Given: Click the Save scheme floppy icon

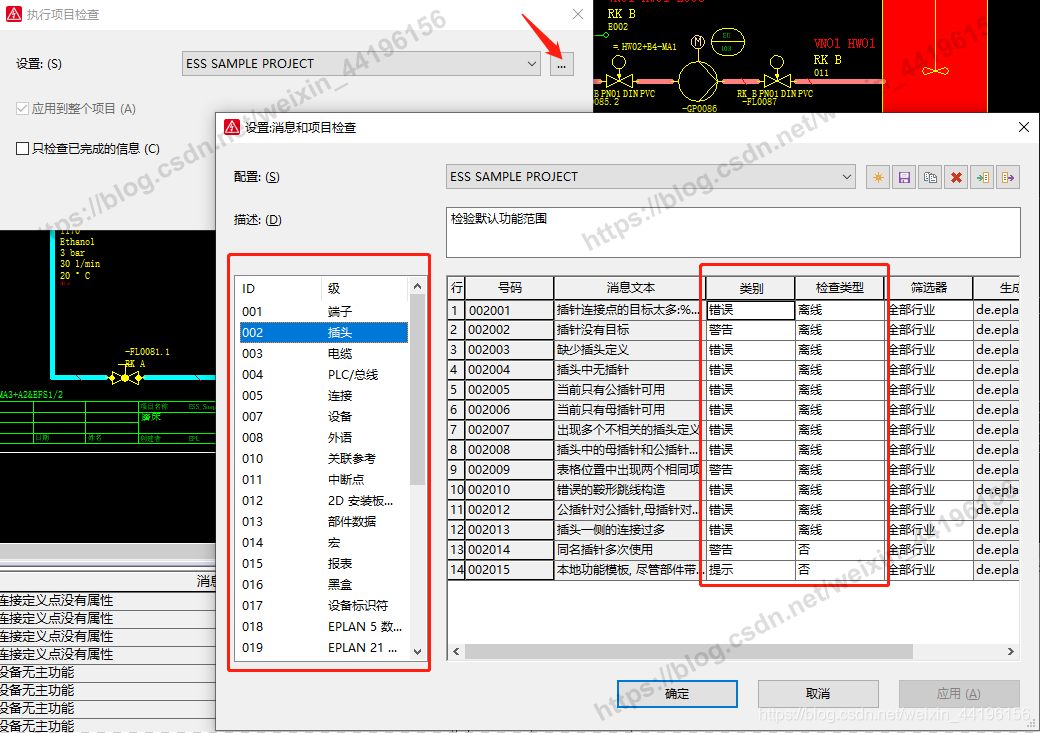Looking at the screenshot, I should coord(905,177).
